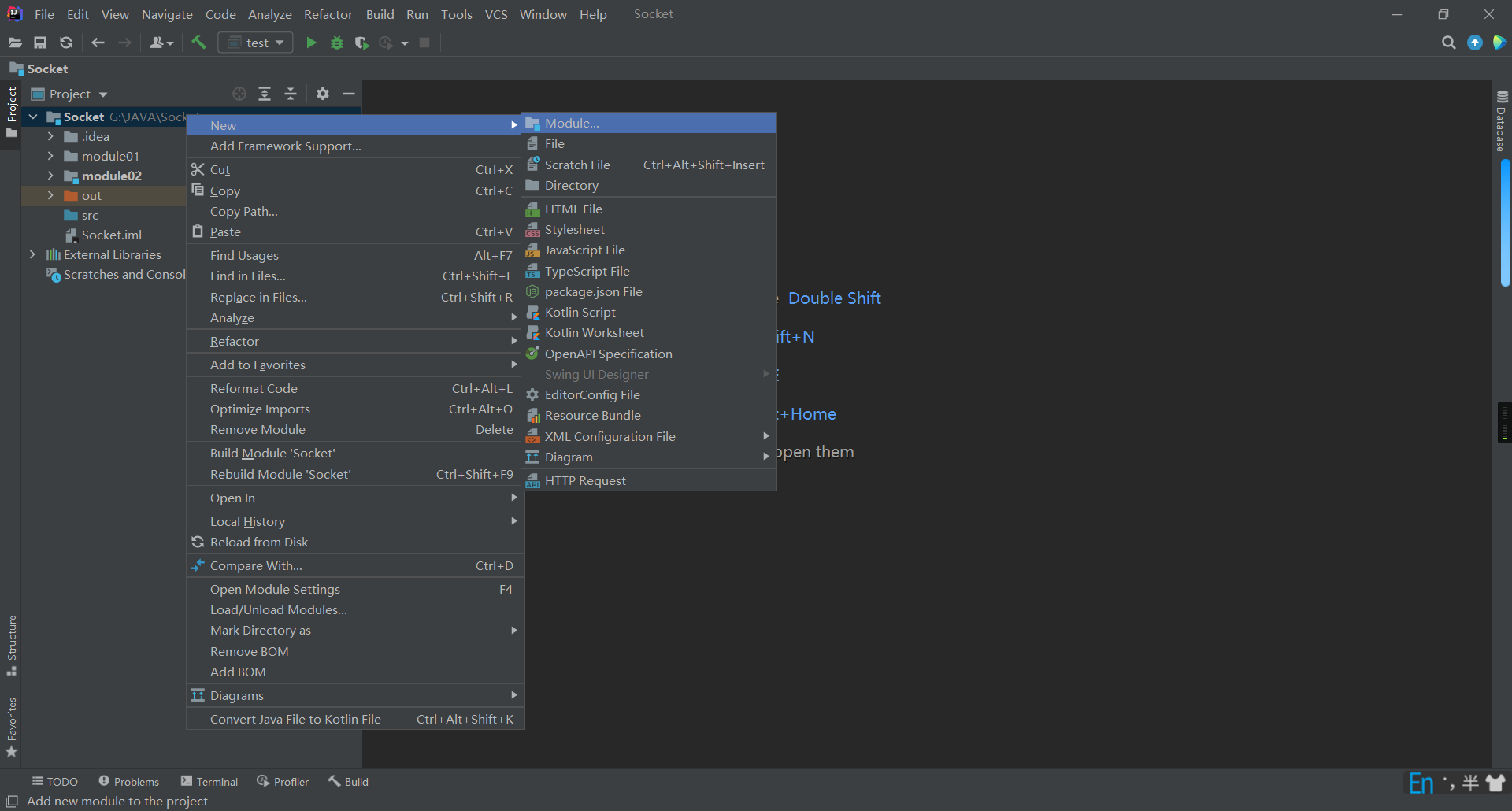Open the Problems tool window button
This screenshot has height=811, width=1512.
click(128, 781)
